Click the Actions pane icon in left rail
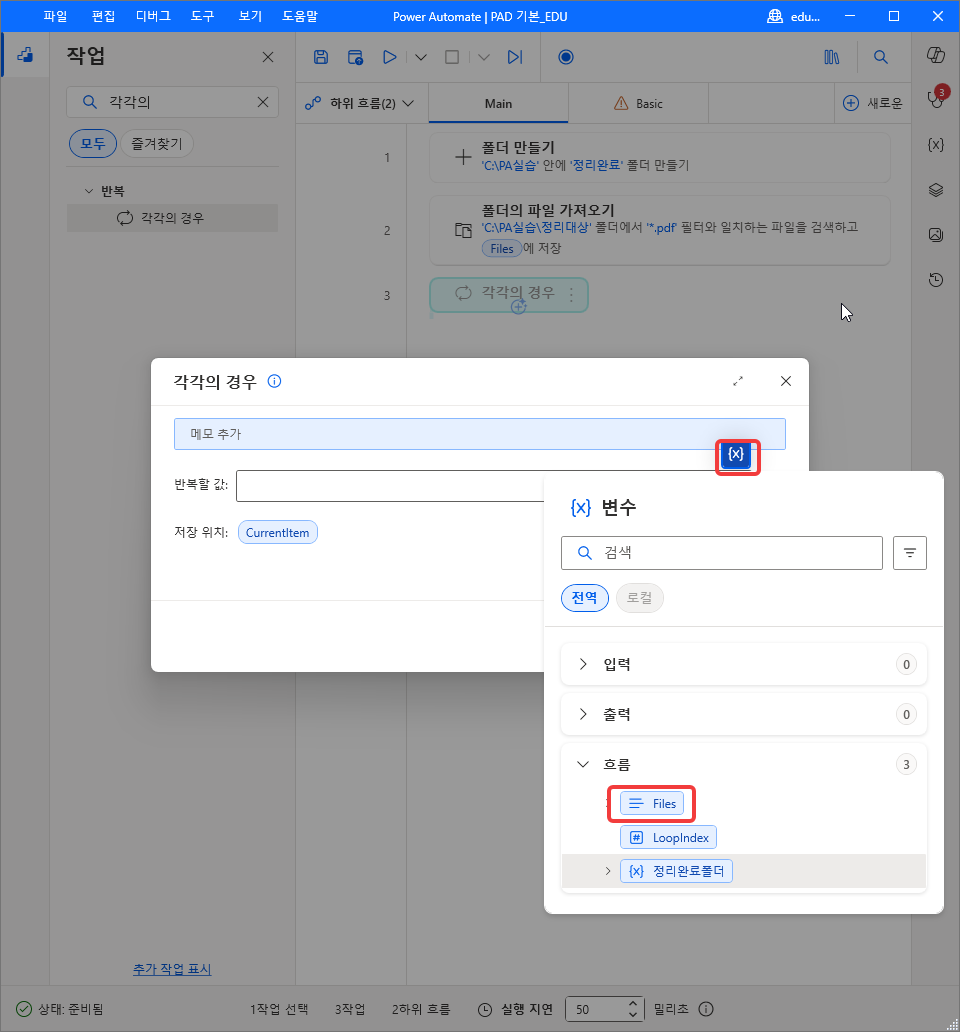The height and width of the screenshot is (1032, 960). pyautogui.click(x=25, y=55)
